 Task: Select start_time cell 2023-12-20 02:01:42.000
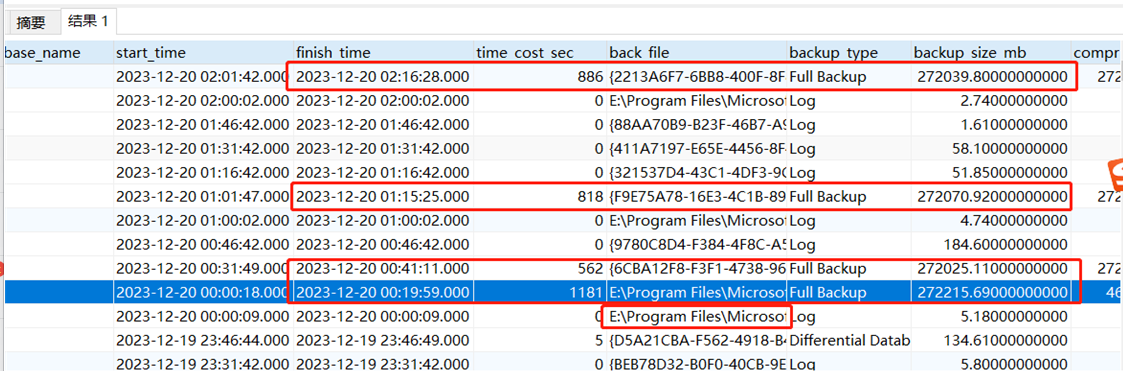click(203, 77)
